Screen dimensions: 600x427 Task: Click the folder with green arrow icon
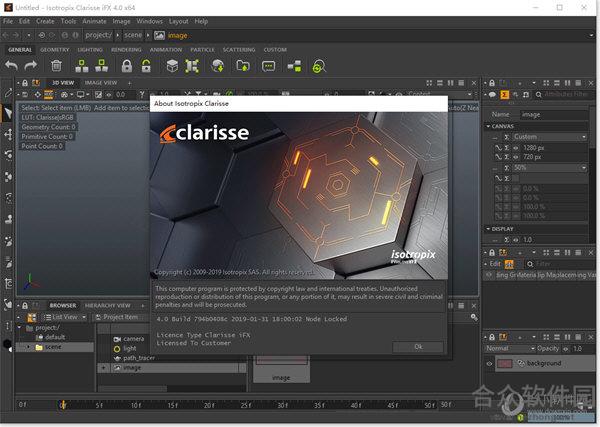click(243, 66)
